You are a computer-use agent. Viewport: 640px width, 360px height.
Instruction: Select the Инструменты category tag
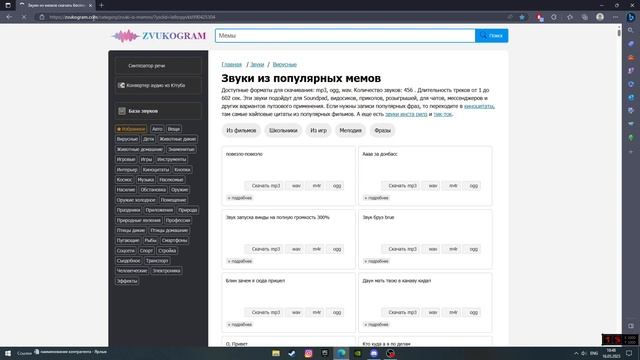[171, 160]
